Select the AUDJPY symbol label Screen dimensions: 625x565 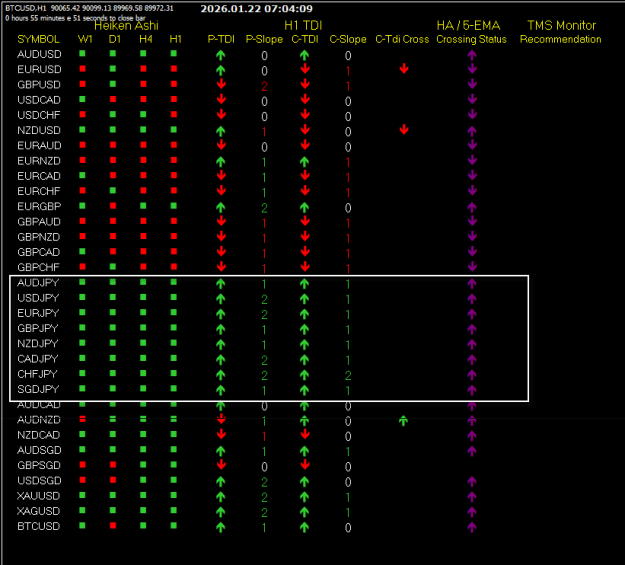tap(38, 283)
